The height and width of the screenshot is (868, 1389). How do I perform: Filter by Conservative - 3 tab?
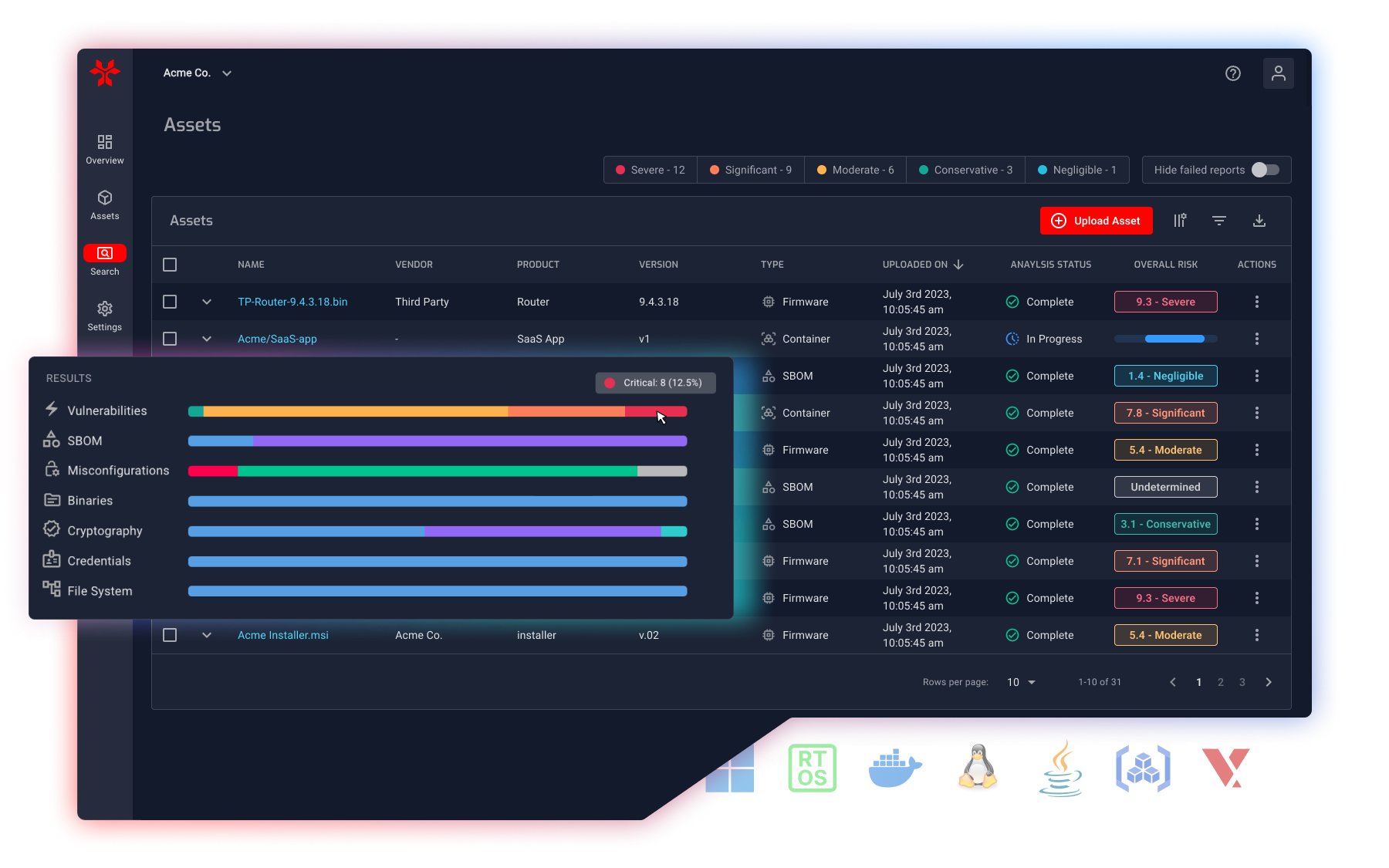(x=966, y=170)
